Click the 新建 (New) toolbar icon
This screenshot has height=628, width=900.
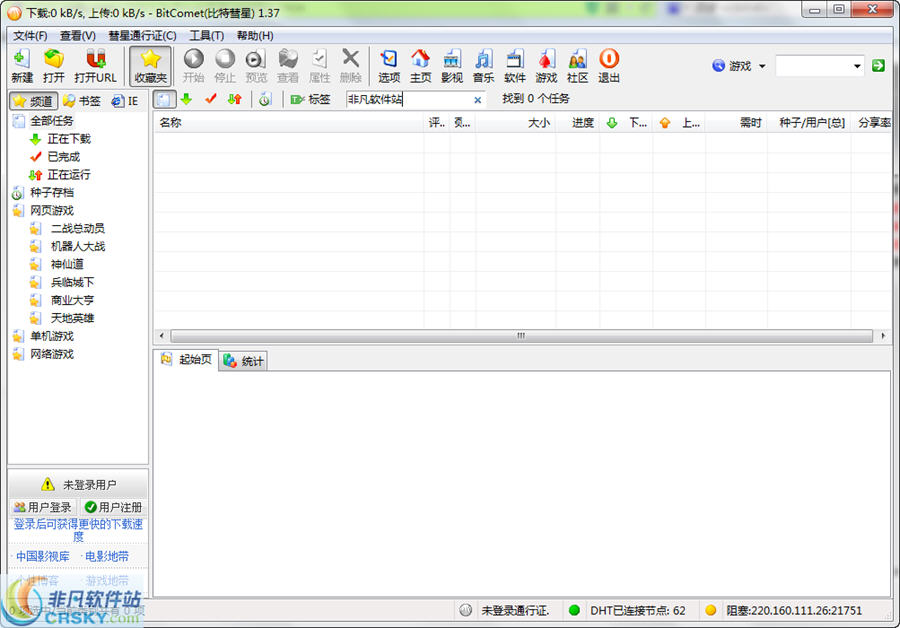pyautogui.click(x=22, y=66)
